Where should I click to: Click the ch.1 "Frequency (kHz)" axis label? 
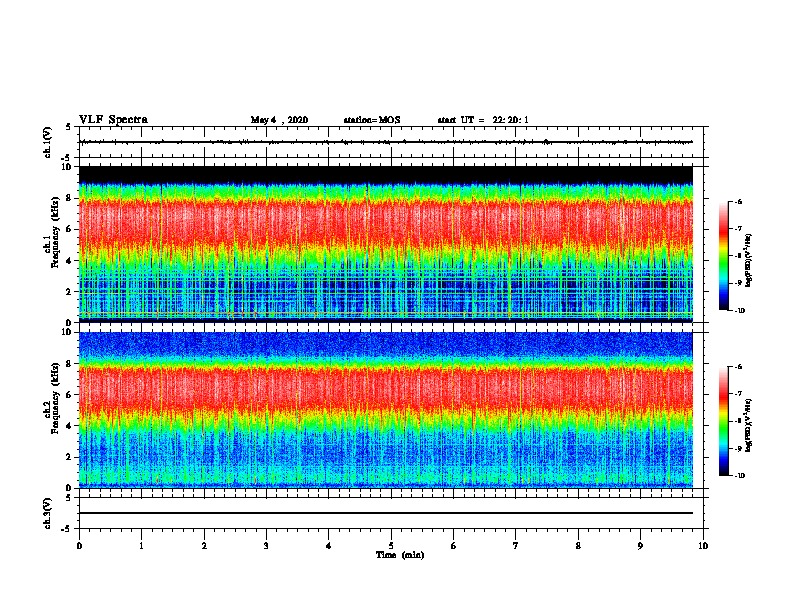(x=55, y=232)
